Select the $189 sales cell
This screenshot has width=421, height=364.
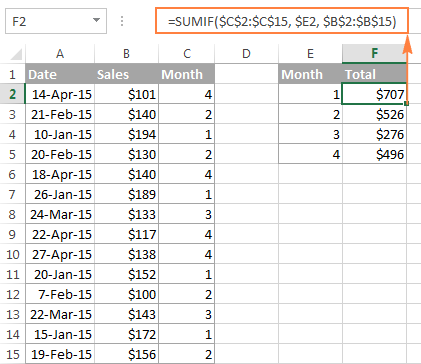click(126, 194)
